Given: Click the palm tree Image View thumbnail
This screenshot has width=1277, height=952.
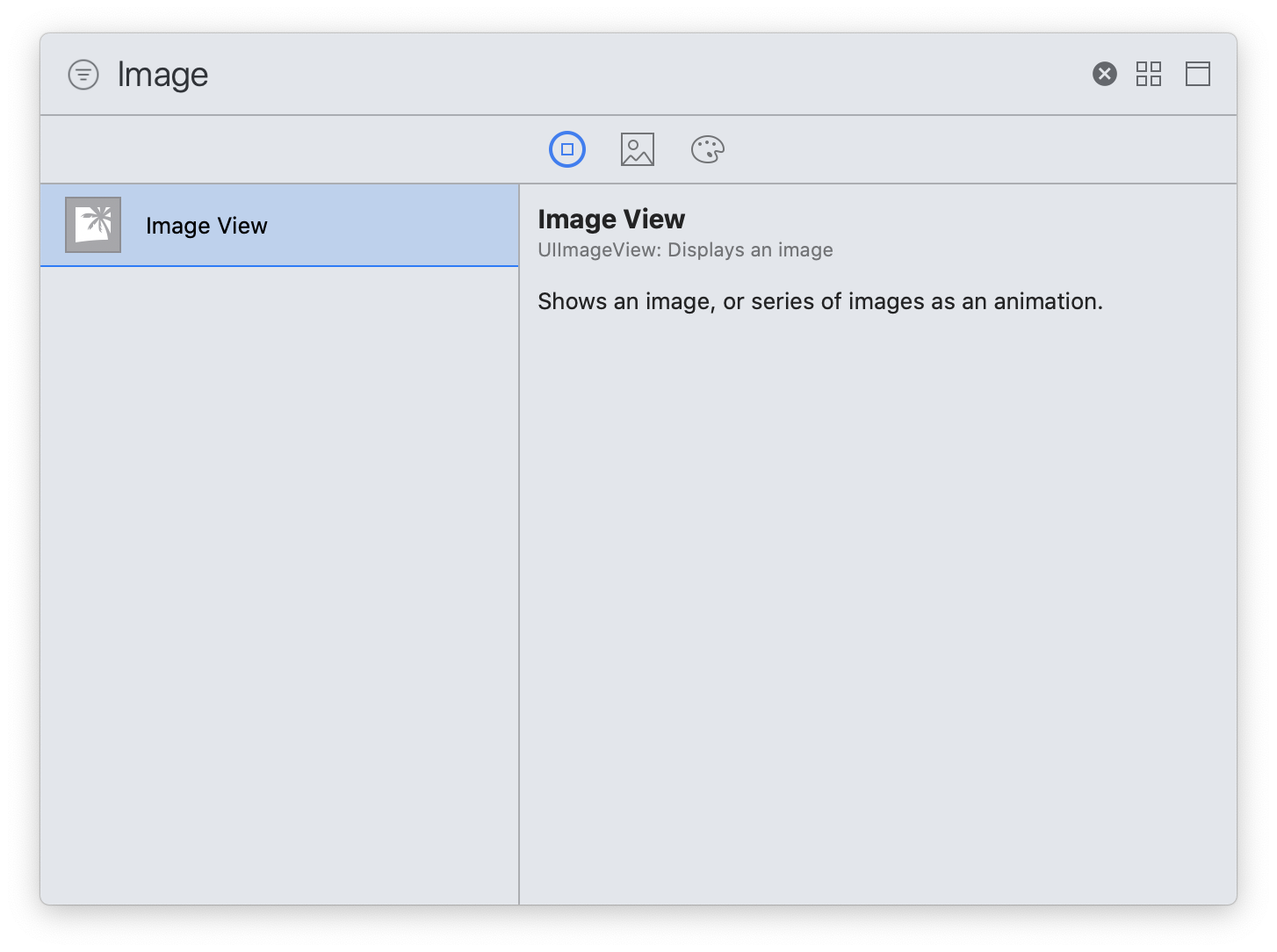Looking at the screenshot, I should [x=93, y=225].
